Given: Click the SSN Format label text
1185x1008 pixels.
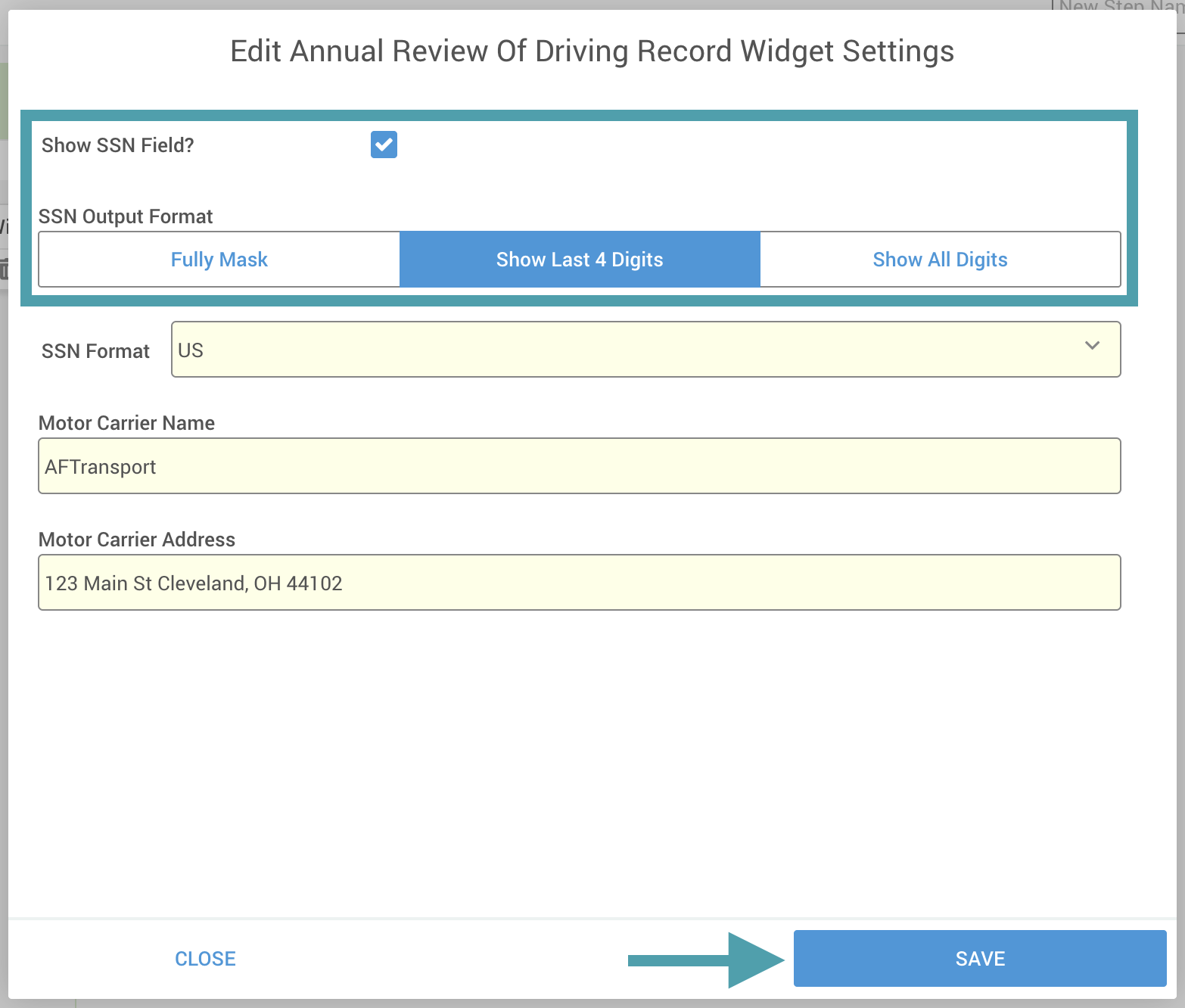Looking at the screenshot, I should click(95, 351).
